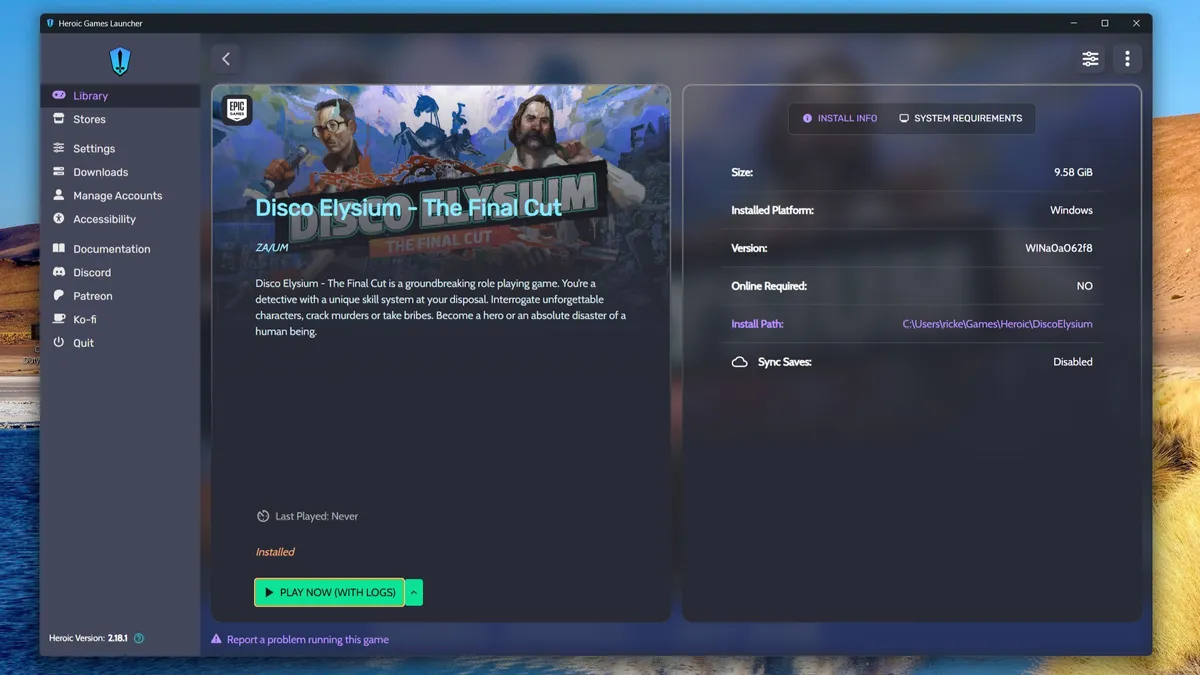
Task: Open the Ko-fi link in sidebar
Action: pos(120,319)
